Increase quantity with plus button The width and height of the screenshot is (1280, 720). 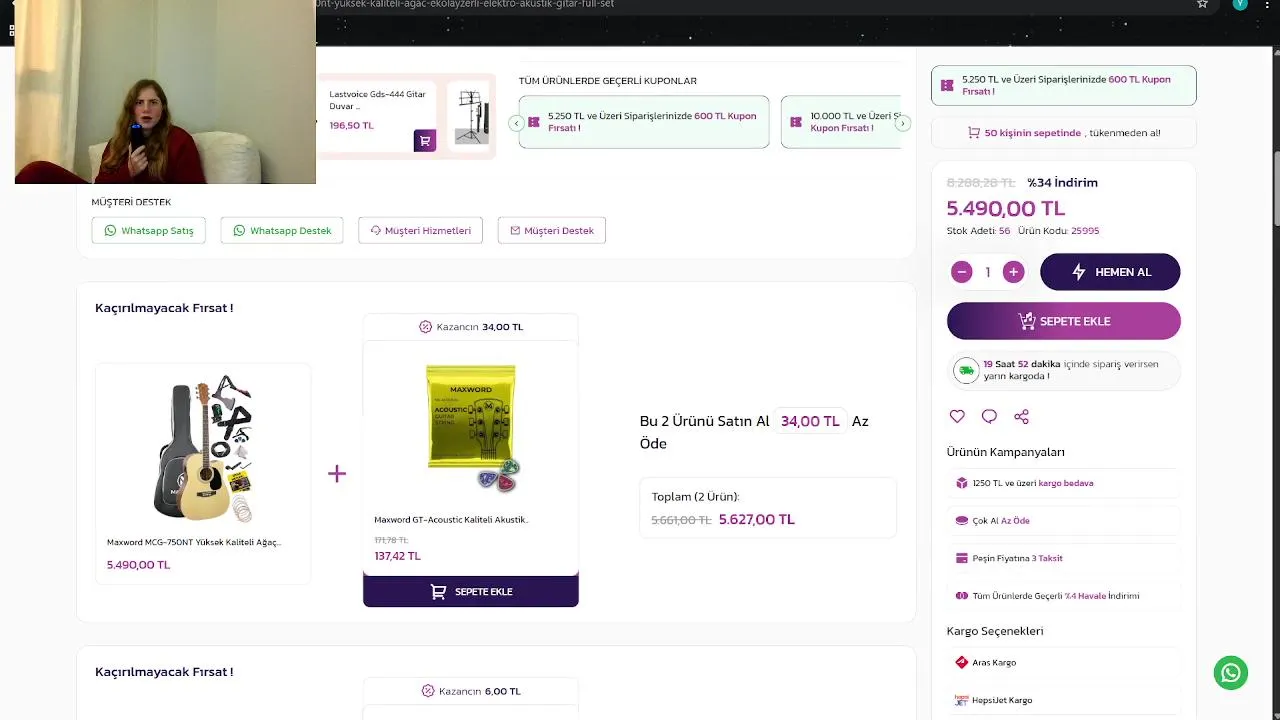(x=1013, y=272)
